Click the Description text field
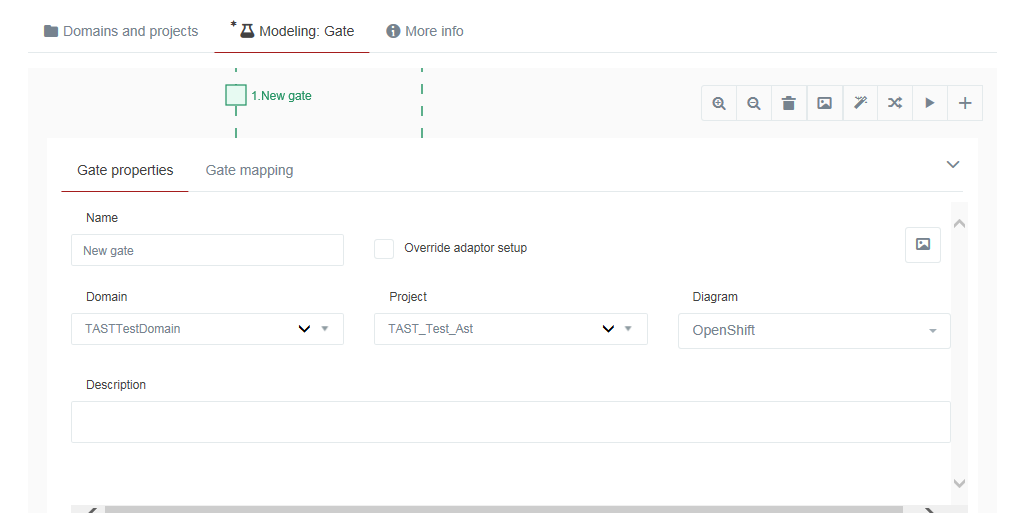Screen dimensions: 1019x513 point(511,422)
